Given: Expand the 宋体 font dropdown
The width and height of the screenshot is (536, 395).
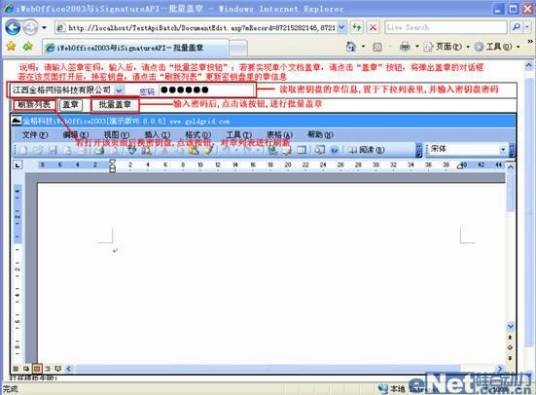Looking at the screenshot, I should click(x=503, y=149).
